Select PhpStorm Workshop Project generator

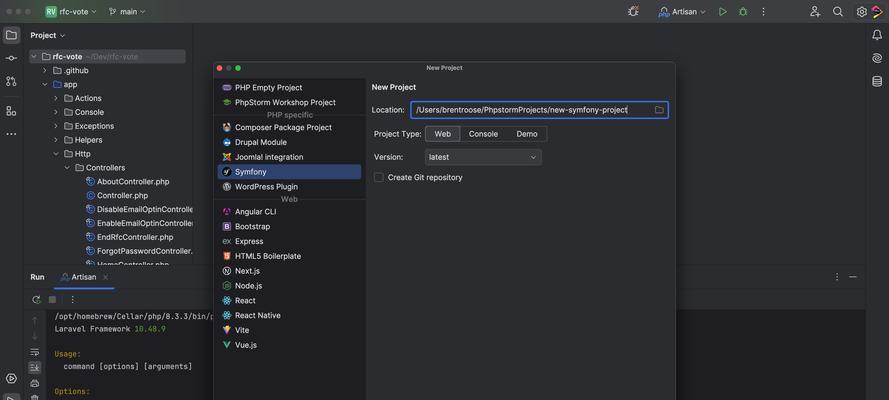pos(289,103)
